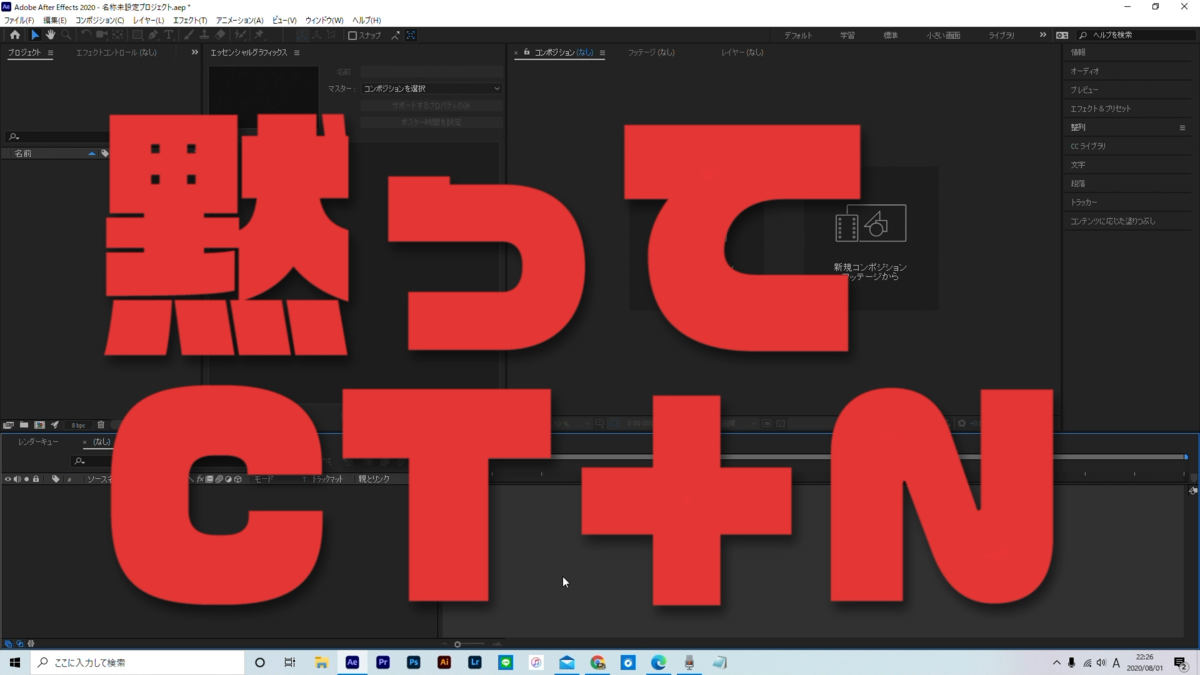Open the トラッカー panel
The height and width of the screenshot is (675, 1200).
[1084, 202]
